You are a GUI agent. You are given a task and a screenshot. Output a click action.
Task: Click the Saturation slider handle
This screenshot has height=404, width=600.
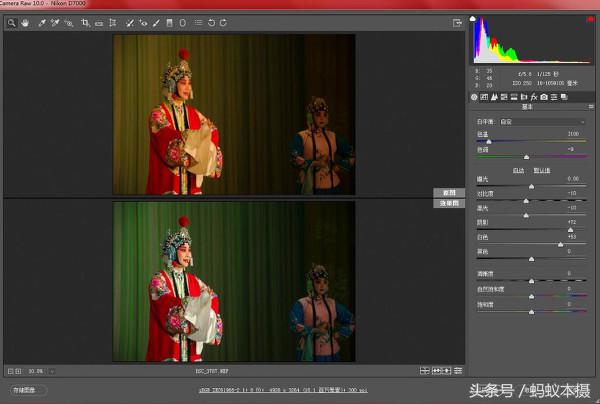[x=532, y=312]
